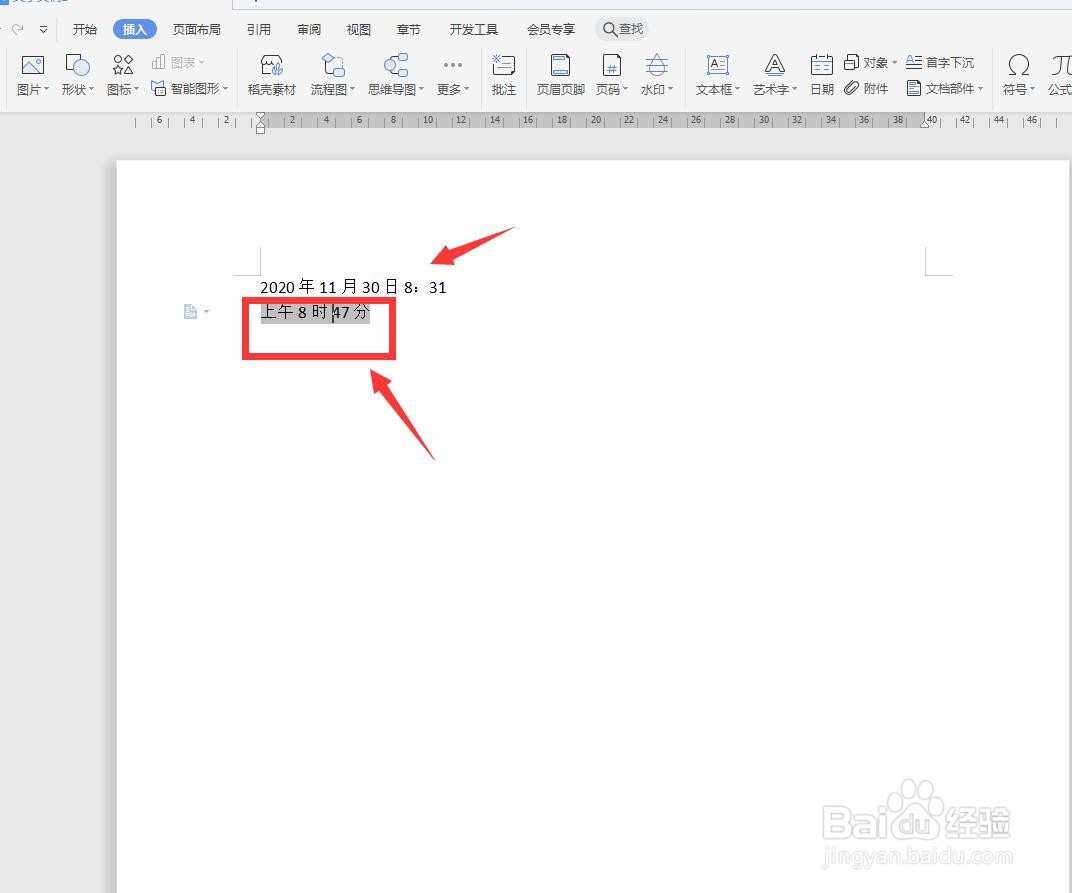The height and width of the screenshot is (893, 1072).
Task: Open the 会员专享 tab
Action: pos(550,29)
